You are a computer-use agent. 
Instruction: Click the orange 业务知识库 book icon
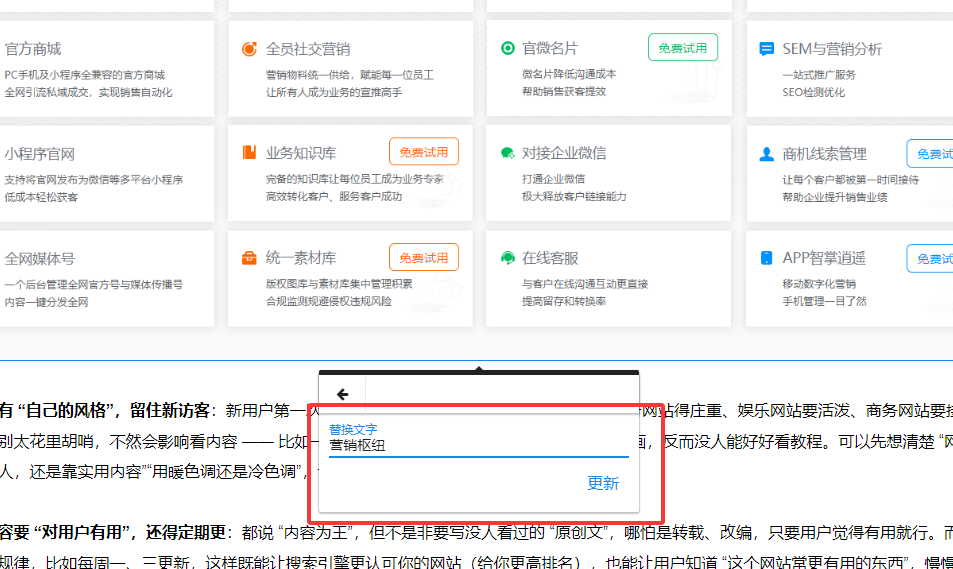click(249, 152)
